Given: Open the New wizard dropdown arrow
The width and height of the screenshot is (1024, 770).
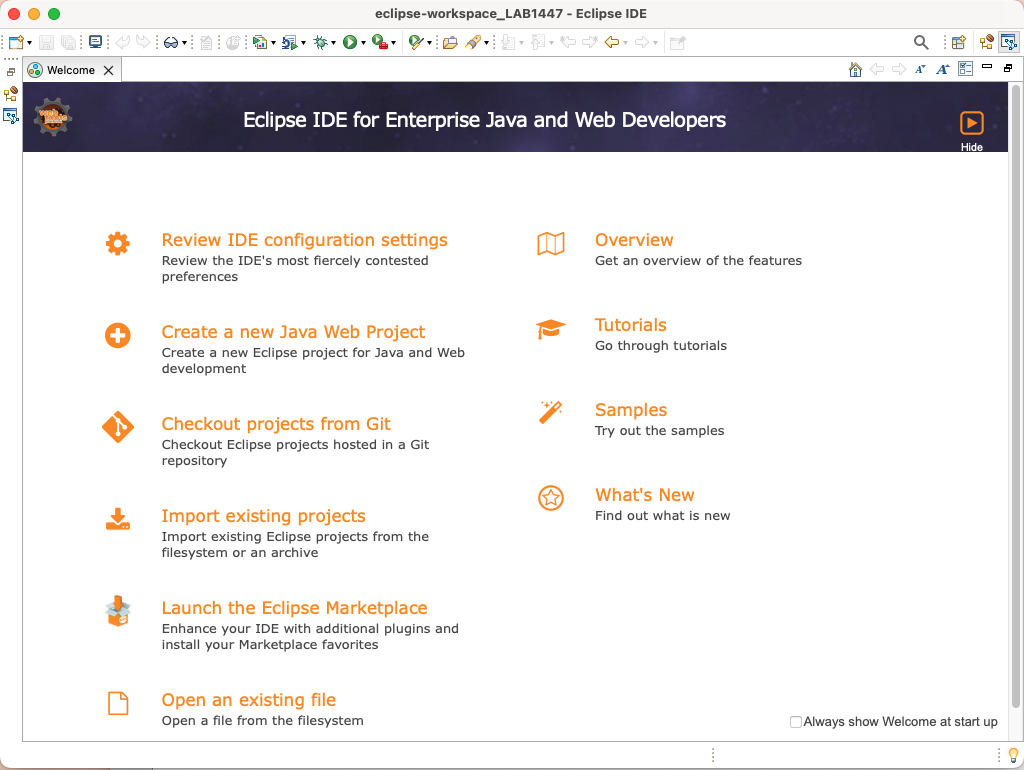Looking at the screenshot, I should tap(29, 43).
